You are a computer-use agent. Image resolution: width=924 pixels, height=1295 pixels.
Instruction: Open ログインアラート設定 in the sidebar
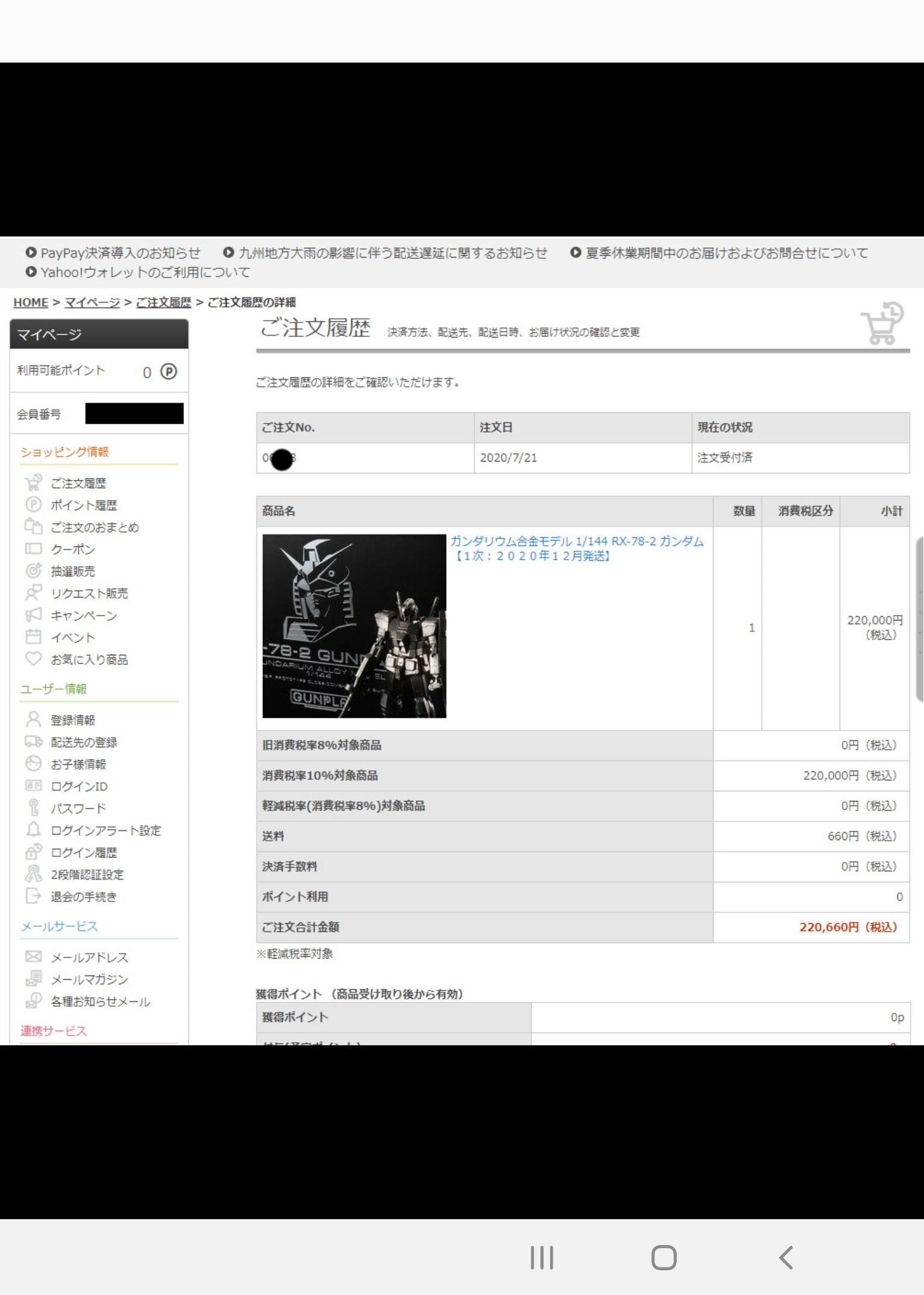(106, 830)
